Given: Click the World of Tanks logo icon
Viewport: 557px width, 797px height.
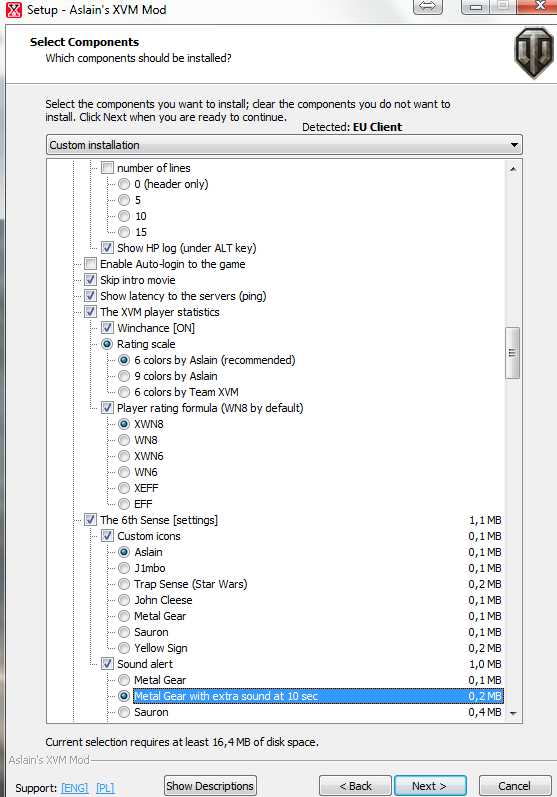Looking at the screenshot, I should (x=534, y=52).
